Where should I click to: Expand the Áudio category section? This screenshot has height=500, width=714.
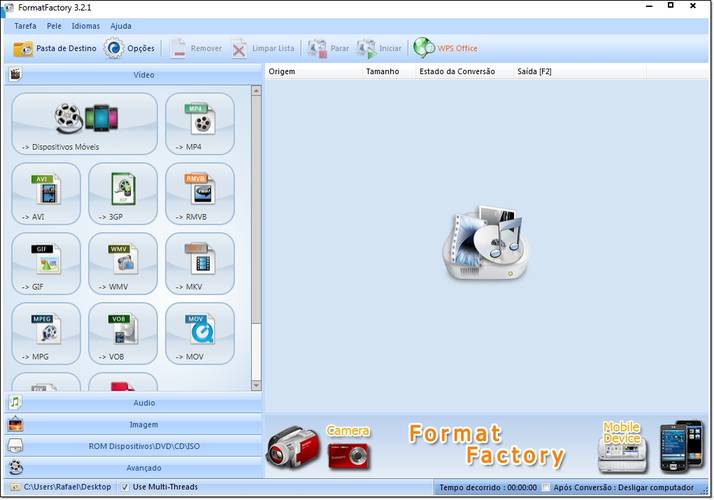pos(134,403)
